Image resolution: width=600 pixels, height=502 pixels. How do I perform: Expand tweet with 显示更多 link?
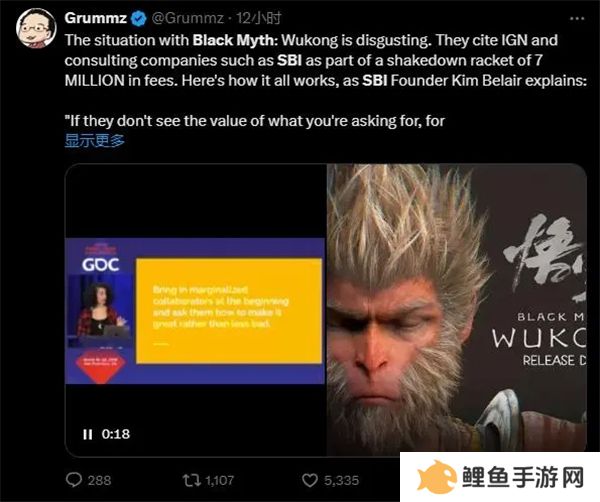95,140
